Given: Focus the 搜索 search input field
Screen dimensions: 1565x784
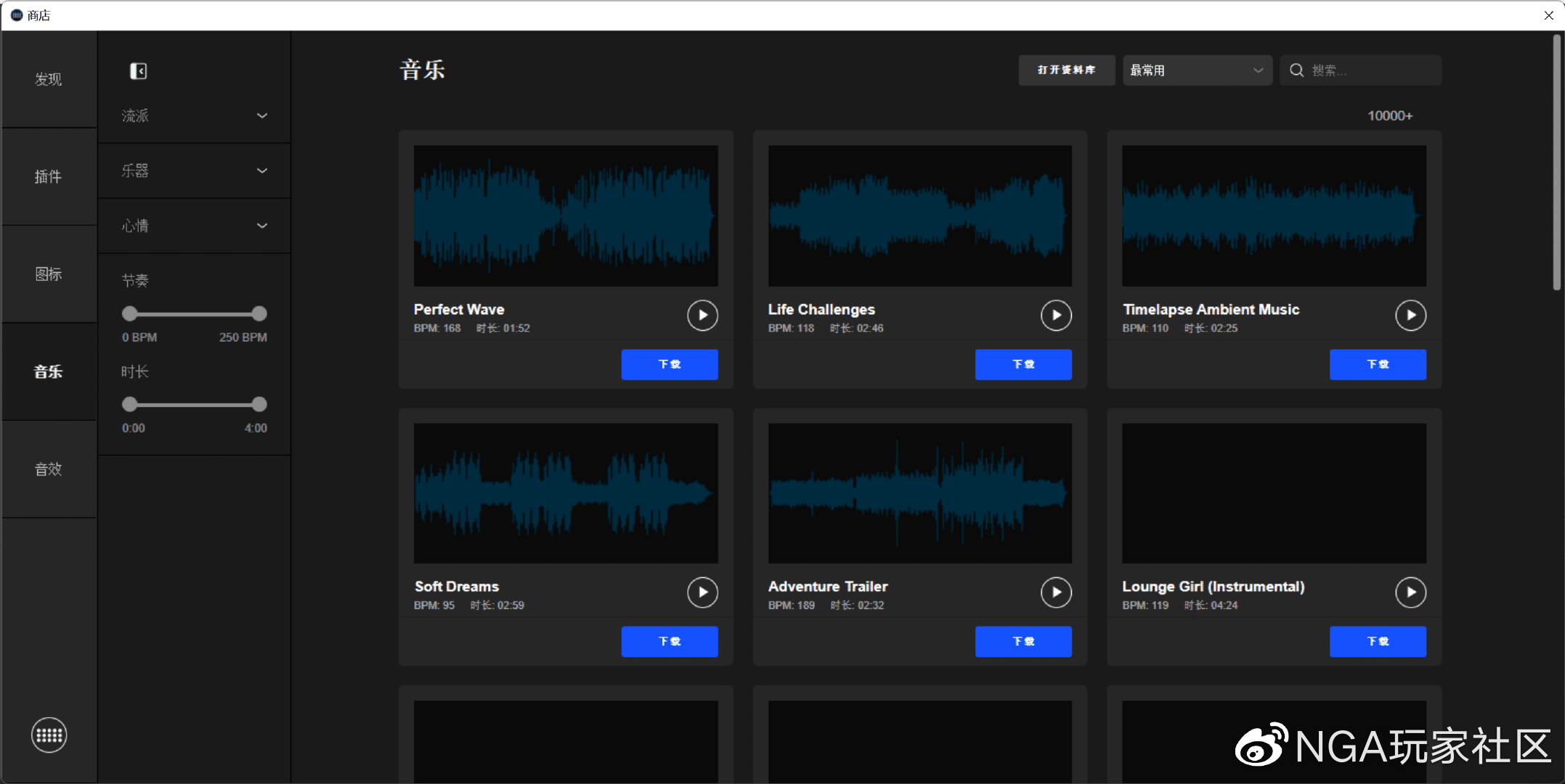Looking at the screenshot, I should click(x=1360, y=70).
